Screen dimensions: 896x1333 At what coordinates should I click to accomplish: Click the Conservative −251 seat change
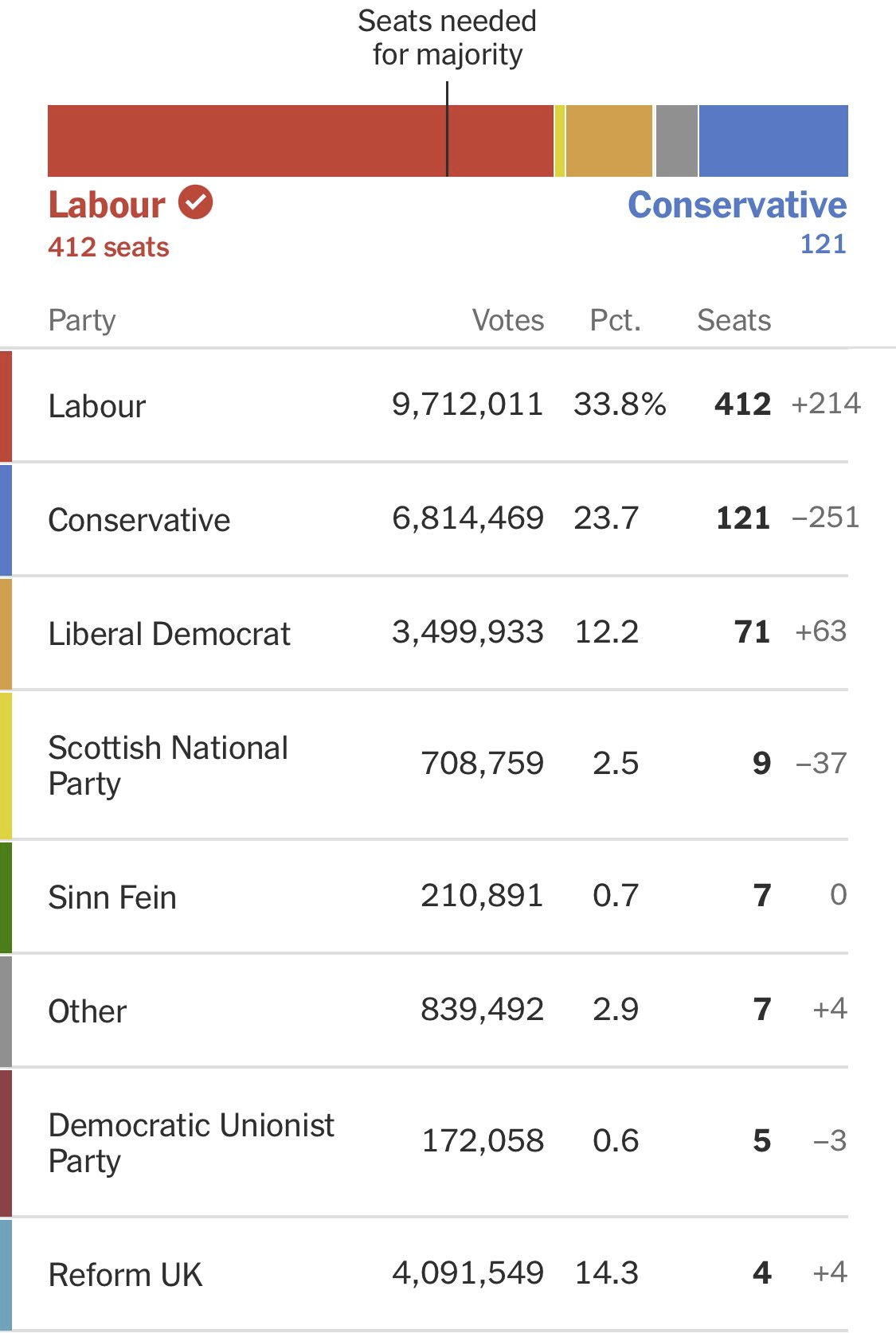826,518
